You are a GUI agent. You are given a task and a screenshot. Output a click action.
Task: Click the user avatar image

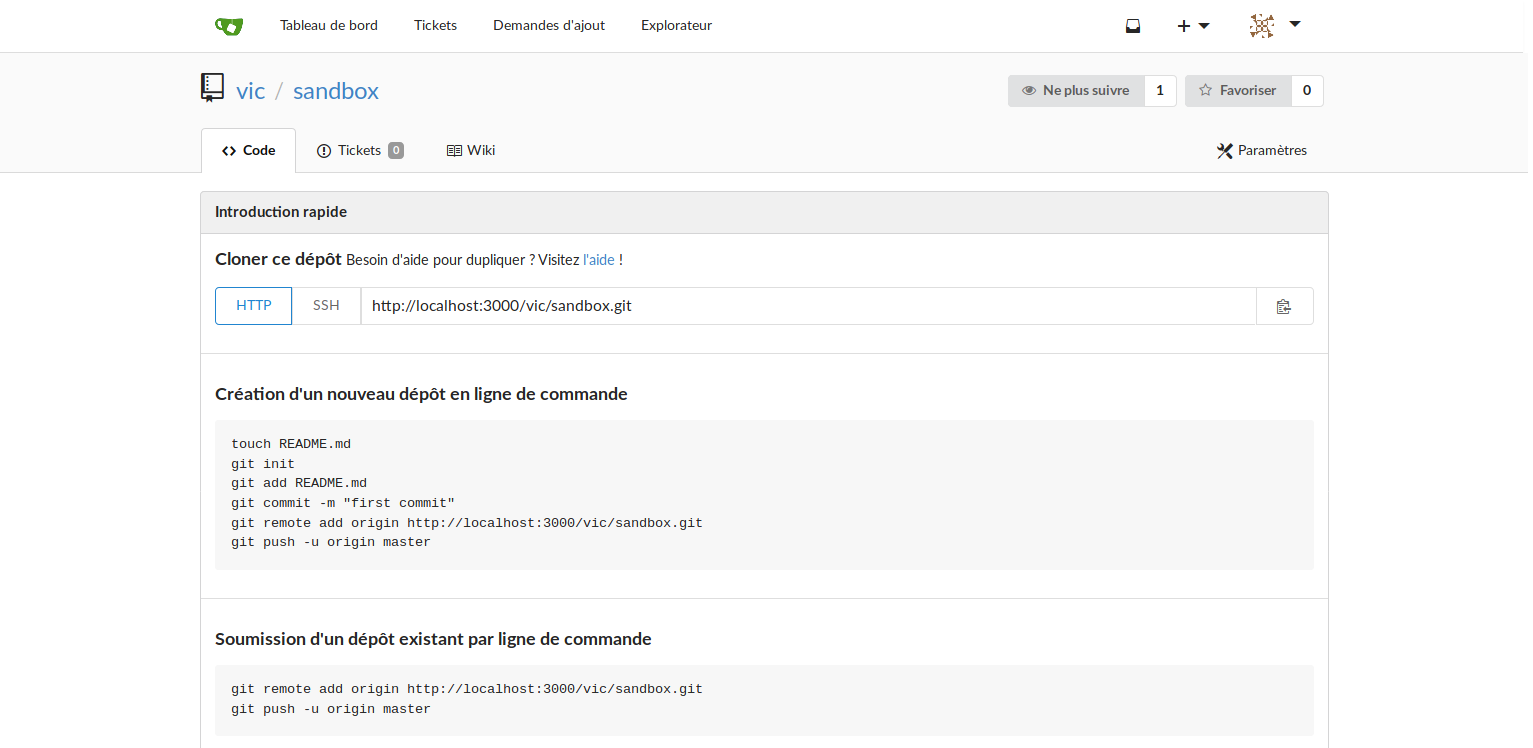(x=1262, y=26)
